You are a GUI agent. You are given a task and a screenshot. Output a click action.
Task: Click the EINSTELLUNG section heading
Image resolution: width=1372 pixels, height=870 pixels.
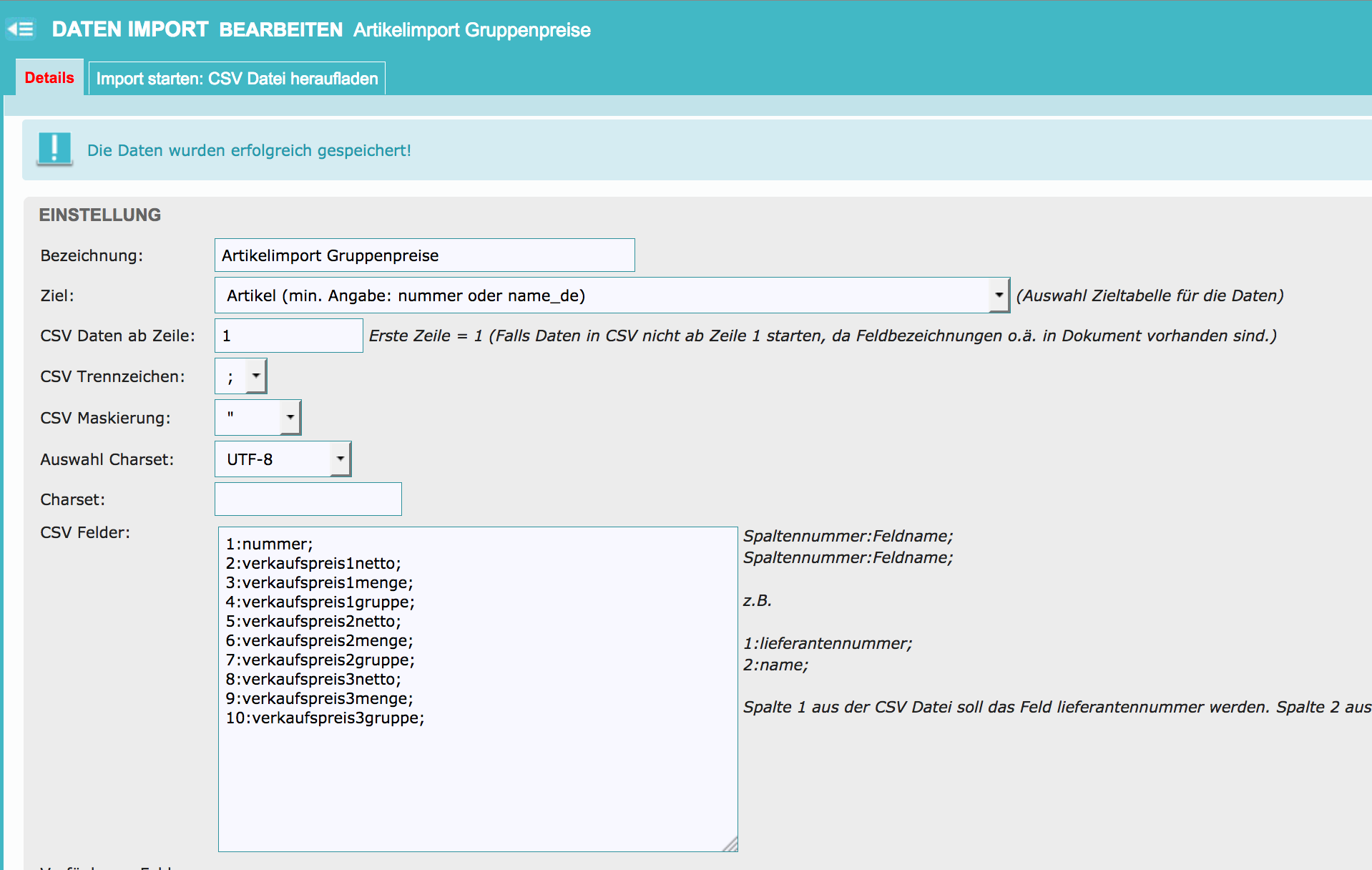100,215
